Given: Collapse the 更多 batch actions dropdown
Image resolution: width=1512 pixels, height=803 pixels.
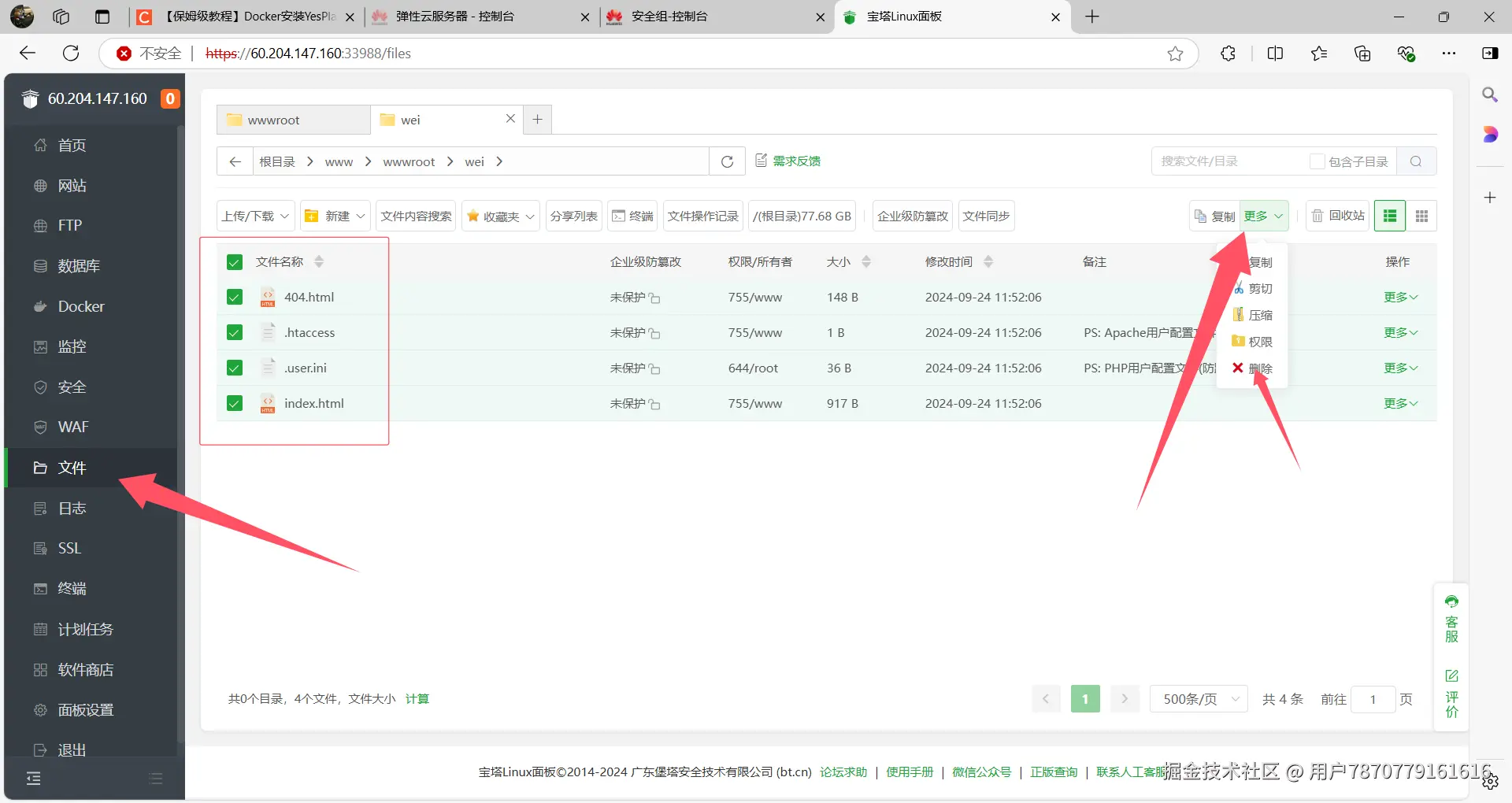Looking at the screenshot, I should point(1264,216).
